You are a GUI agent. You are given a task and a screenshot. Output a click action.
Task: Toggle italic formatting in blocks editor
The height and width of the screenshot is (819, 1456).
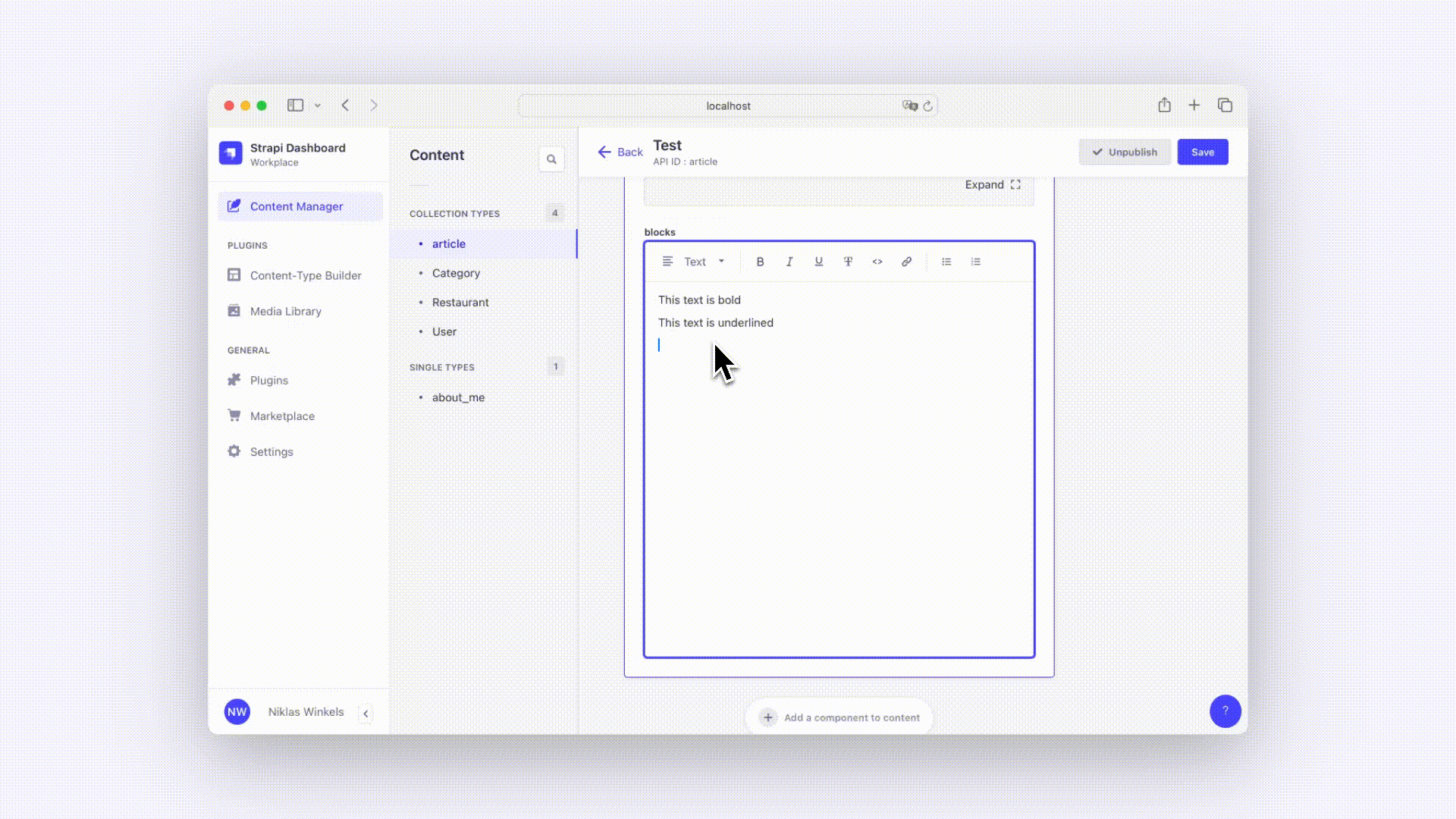[789, 262]
